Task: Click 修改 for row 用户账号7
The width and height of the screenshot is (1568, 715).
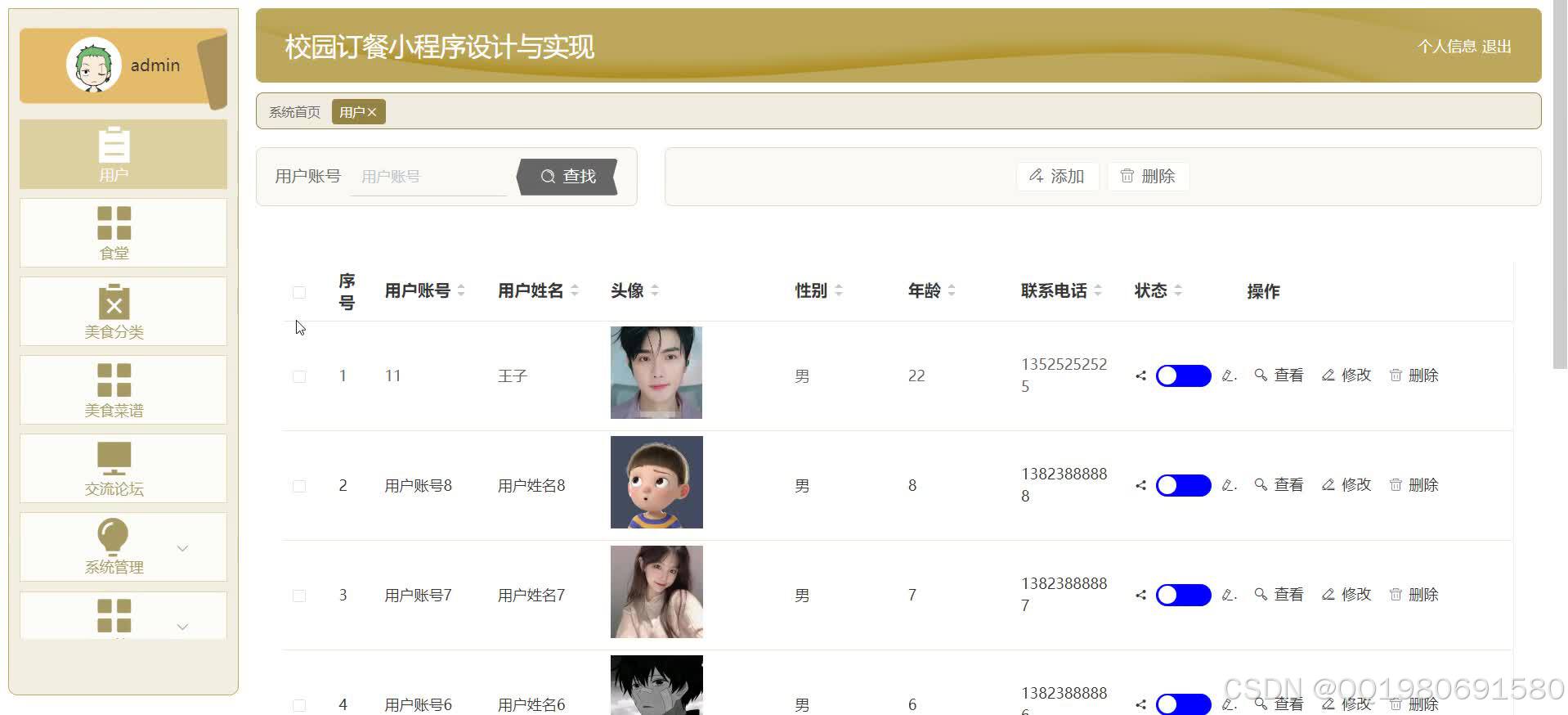Action: coord(1346,595)
